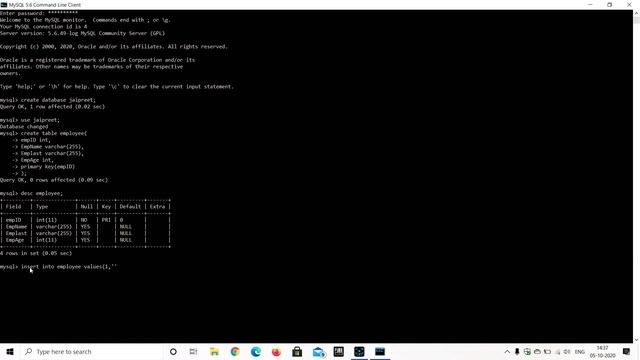640x360 pixels.
Task: Click the console scrollbar down arrow
Action: click(x=636, y=340)
